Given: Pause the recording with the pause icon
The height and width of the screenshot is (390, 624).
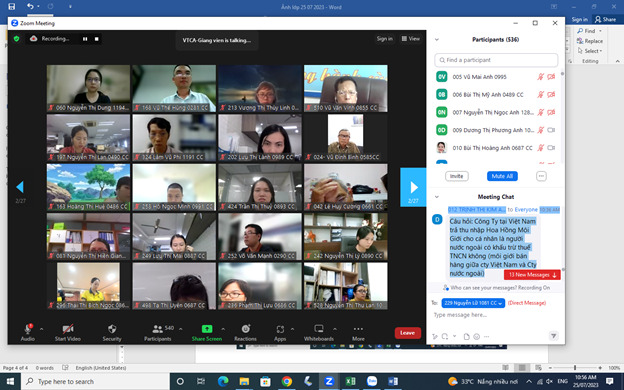Looking at the screenshot, I should click(x=85, y=39).
